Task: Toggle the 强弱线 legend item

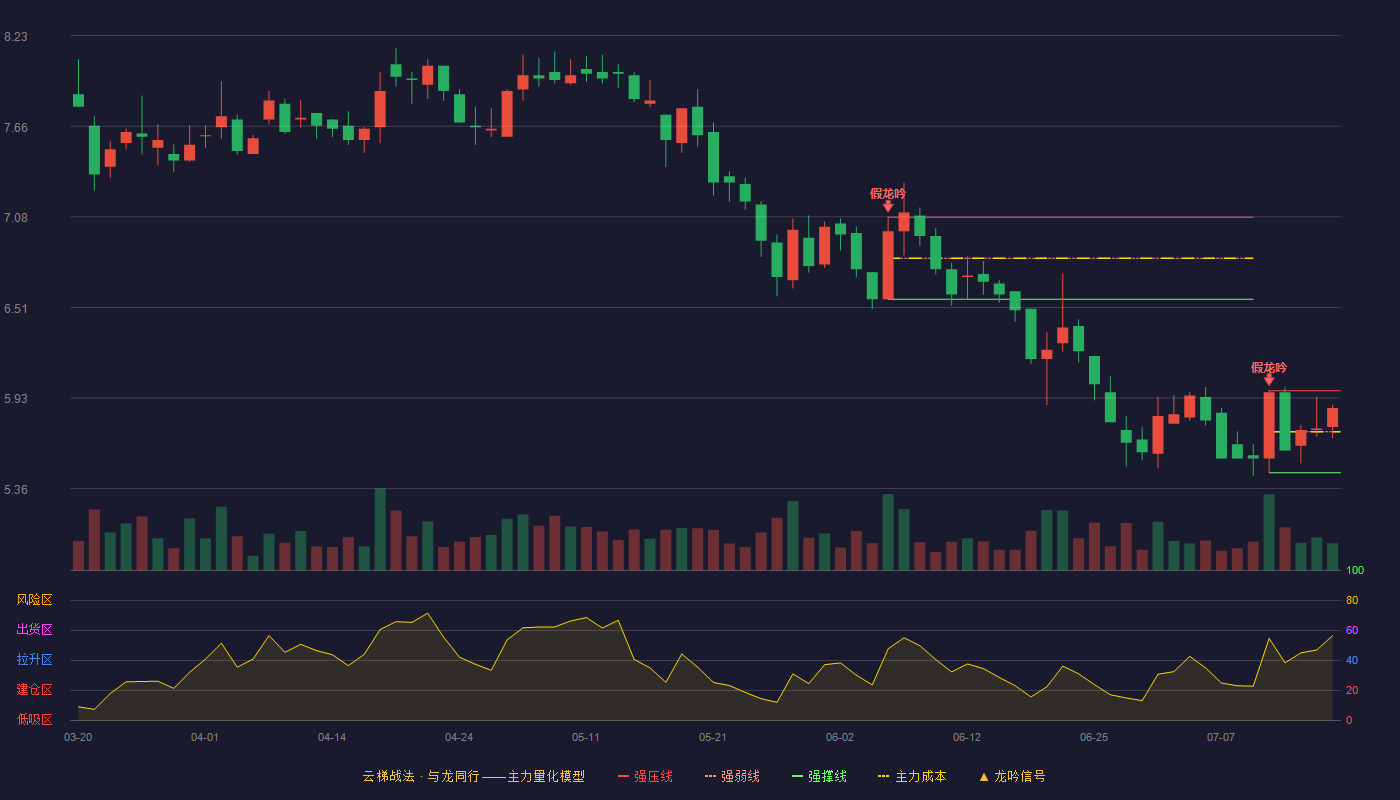Action: pos(732,776)
